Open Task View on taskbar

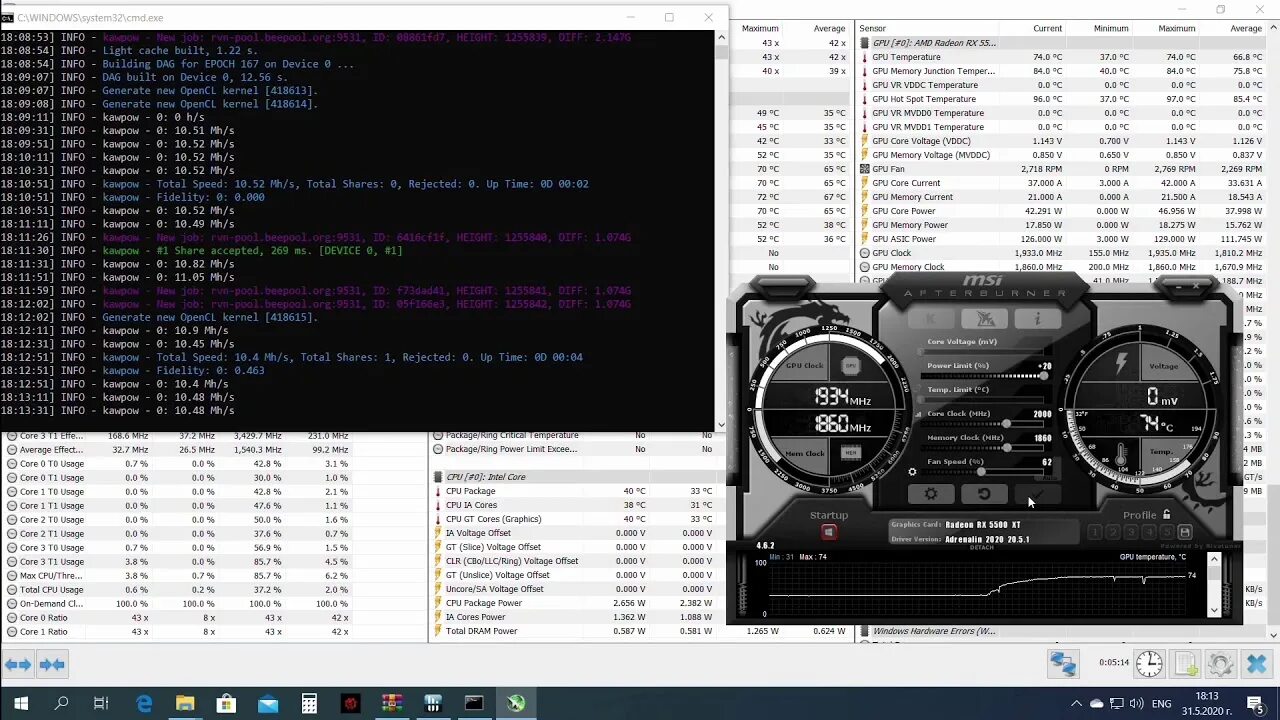101,704
